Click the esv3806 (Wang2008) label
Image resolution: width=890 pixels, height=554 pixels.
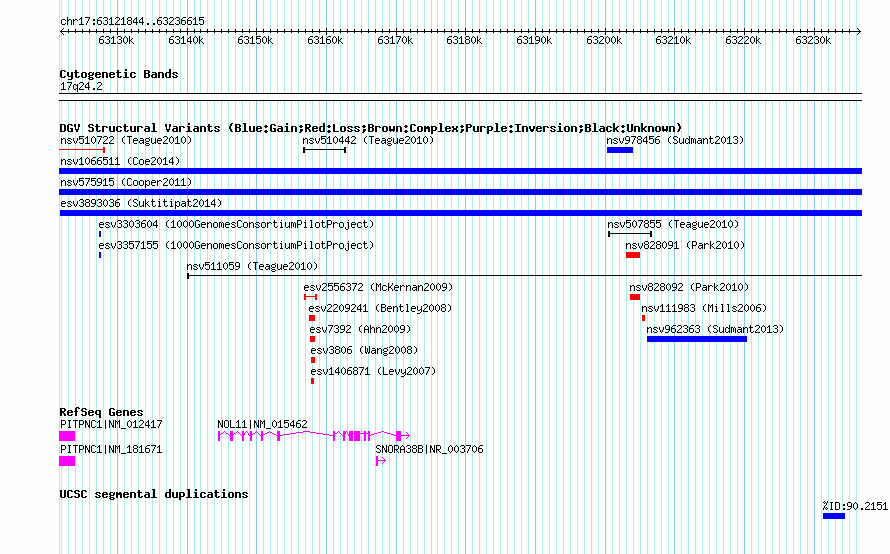pos(364,350)
